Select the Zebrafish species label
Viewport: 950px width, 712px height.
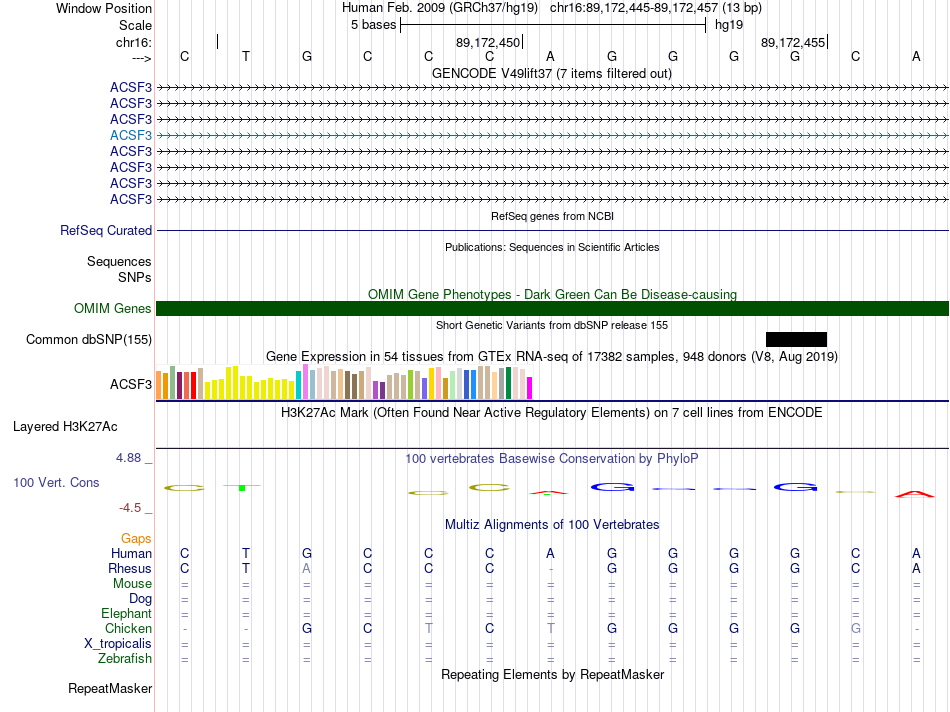[125, 658]
